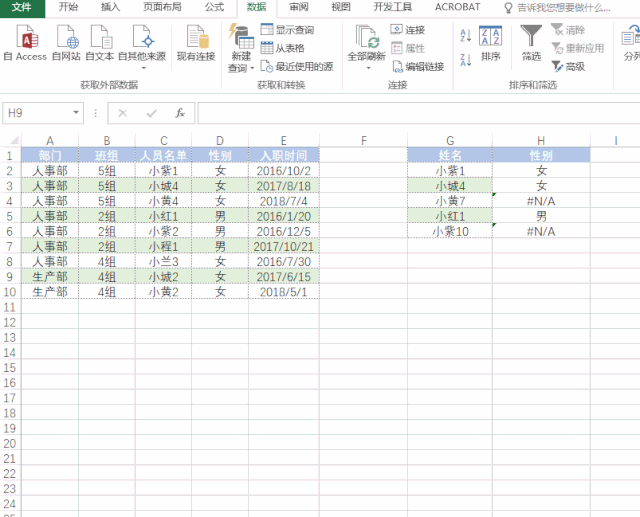Switch to the 开始 home tab
The image size is (640, 517).
pos(68,7)
